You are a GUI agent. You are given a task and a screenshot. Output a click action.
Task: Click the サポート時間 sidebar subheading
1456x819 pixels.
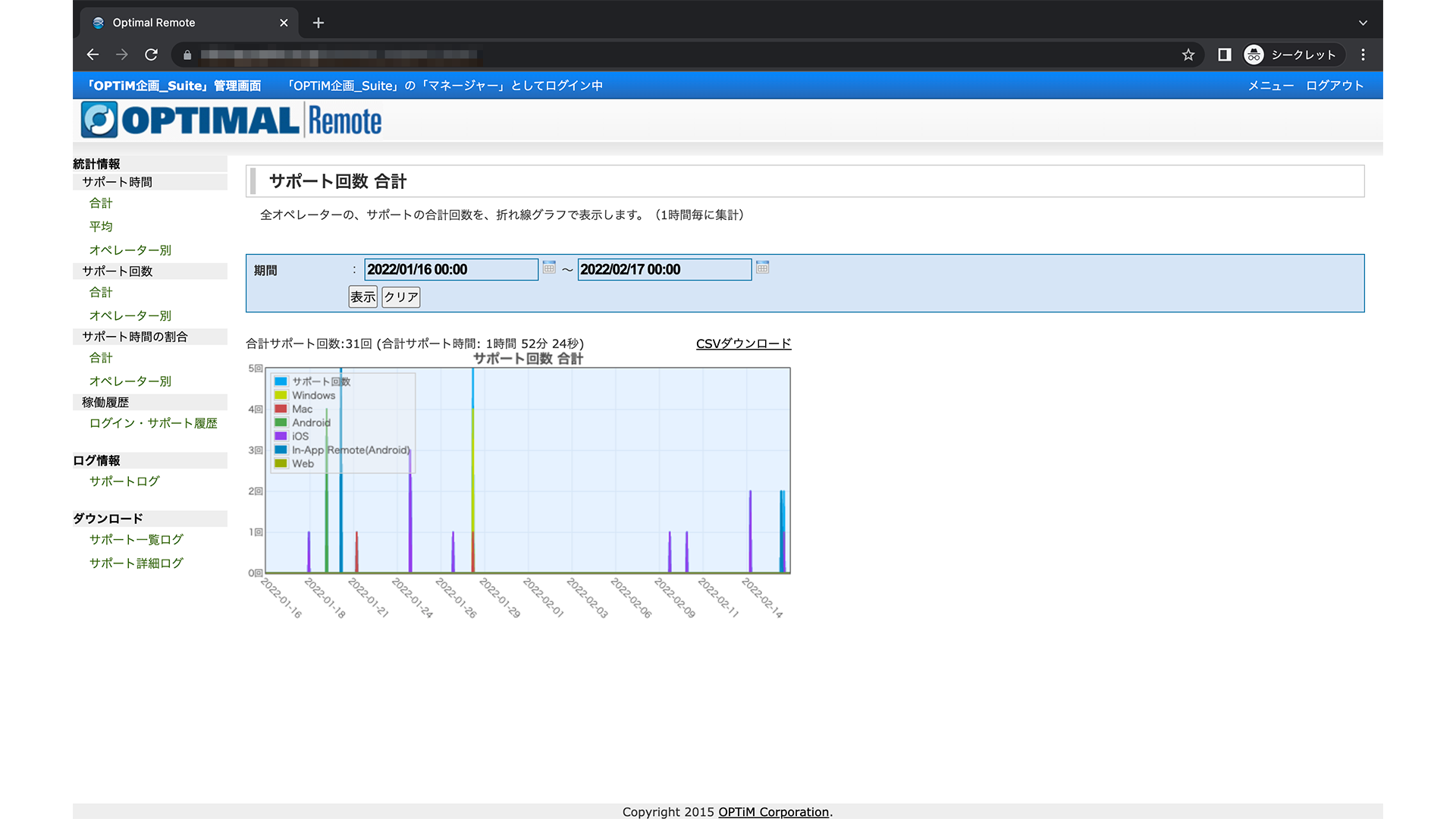pos(118,182)
